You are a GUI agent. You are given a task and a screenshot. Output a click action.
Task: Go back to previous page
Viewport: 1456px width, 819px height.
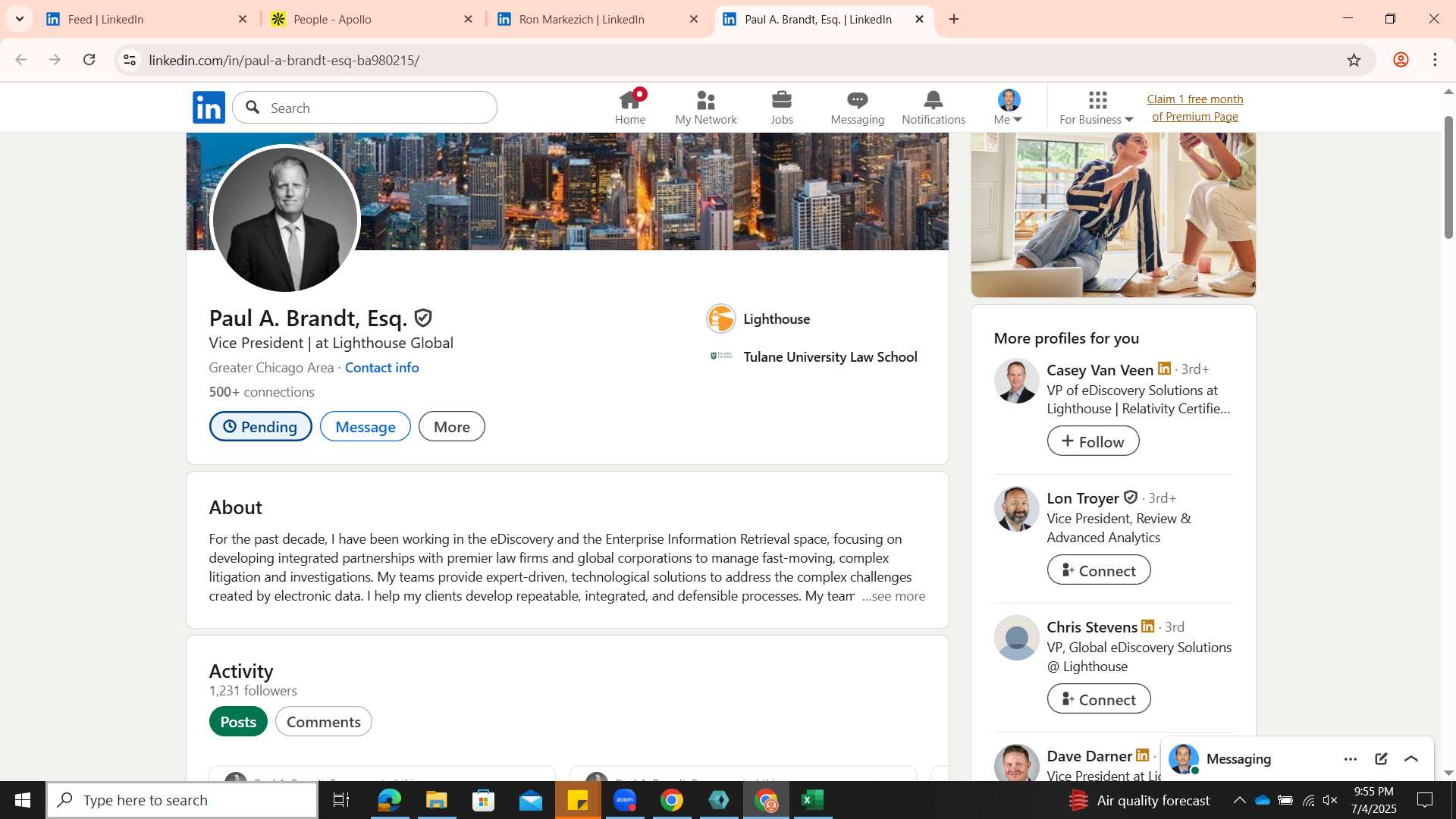20,60
